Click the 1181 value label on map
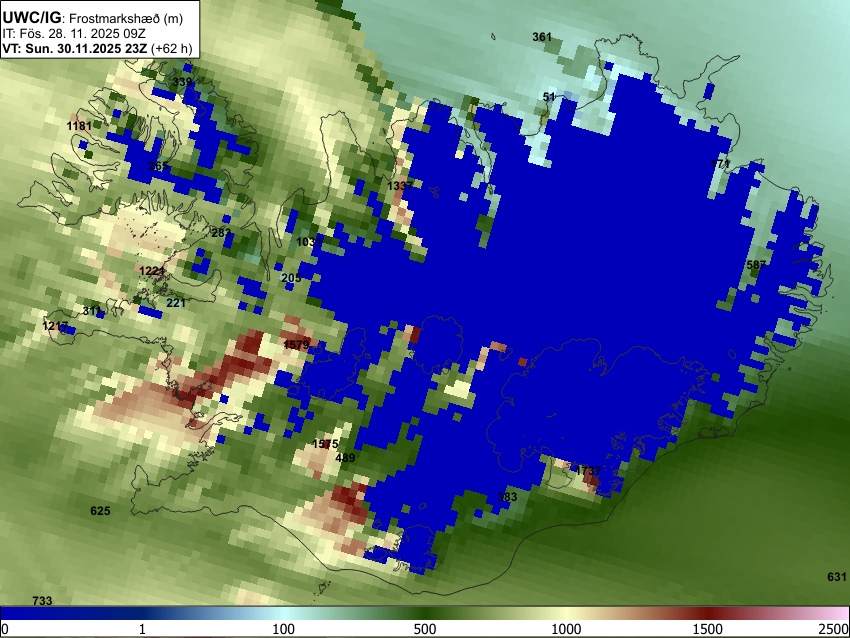Image resolution: width=850 pixels, height=638 pixels. point(79,126)
